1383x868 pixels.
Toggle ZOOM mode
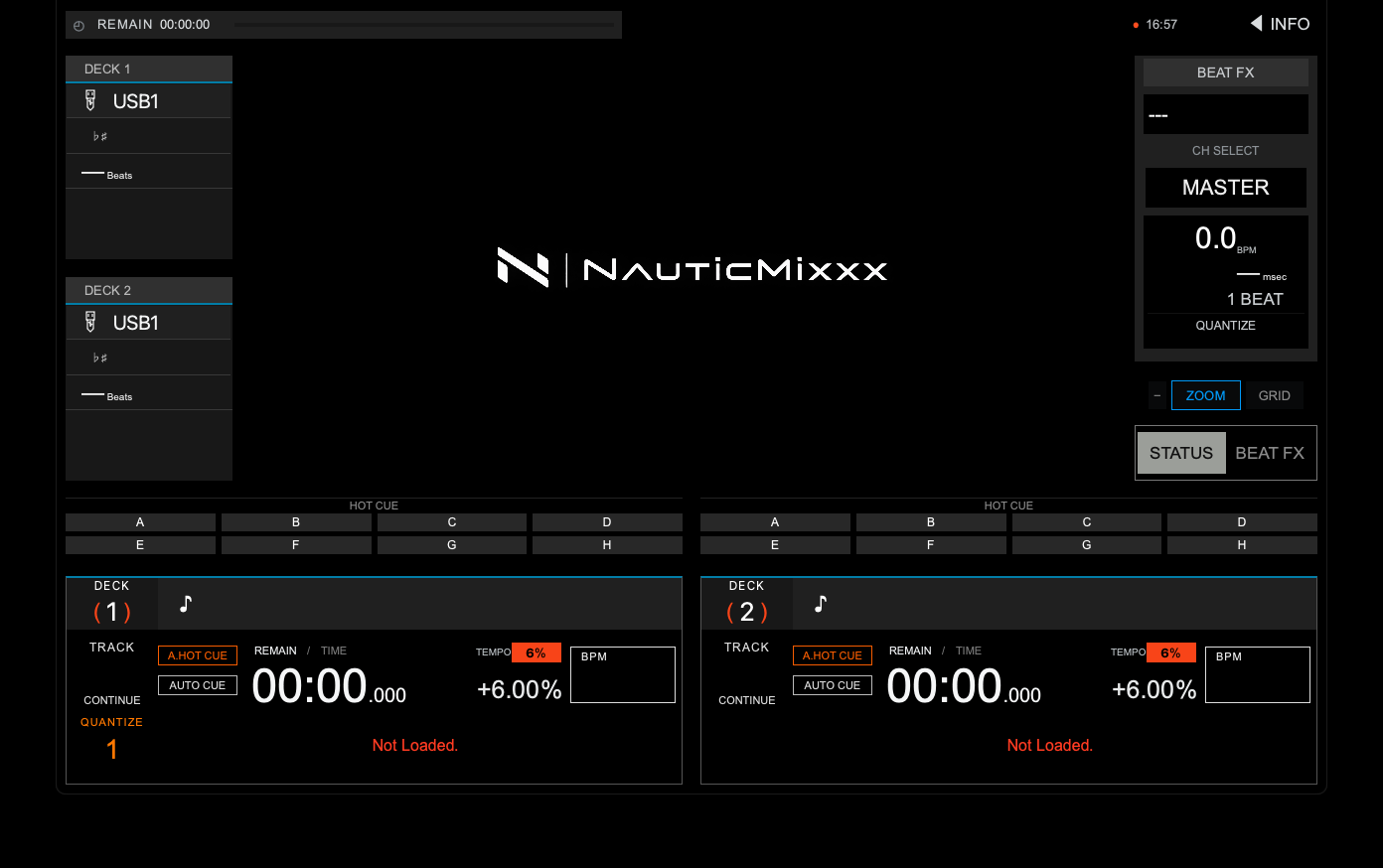click(x=1206, y=395)
